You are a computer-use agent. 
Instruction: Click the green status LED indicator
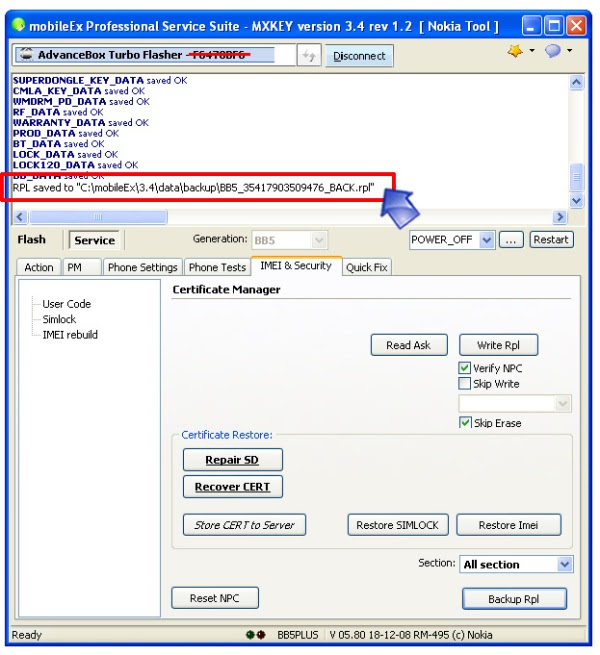point(250,635)
